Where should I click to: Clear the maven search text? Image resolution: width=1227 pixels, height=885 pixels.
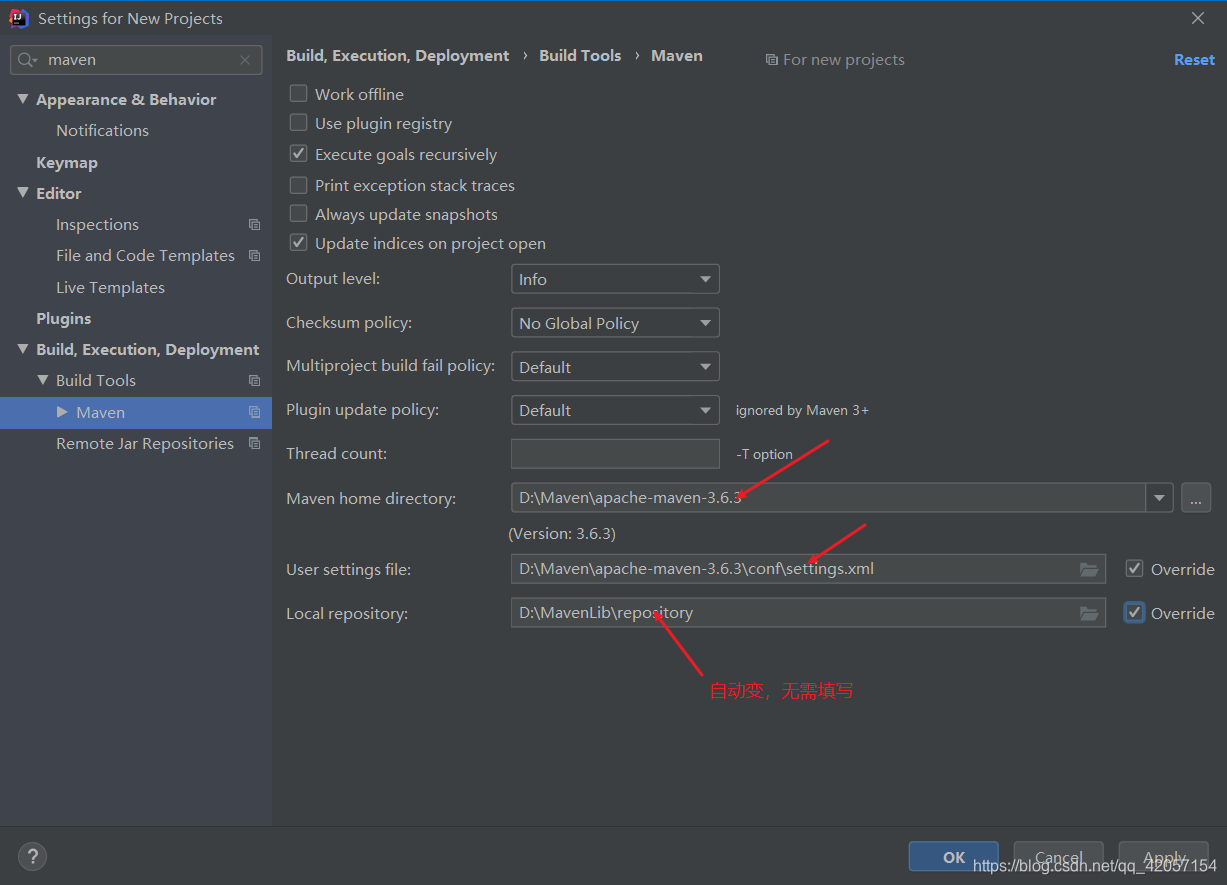pyautogui.click(x=245, y=60)
